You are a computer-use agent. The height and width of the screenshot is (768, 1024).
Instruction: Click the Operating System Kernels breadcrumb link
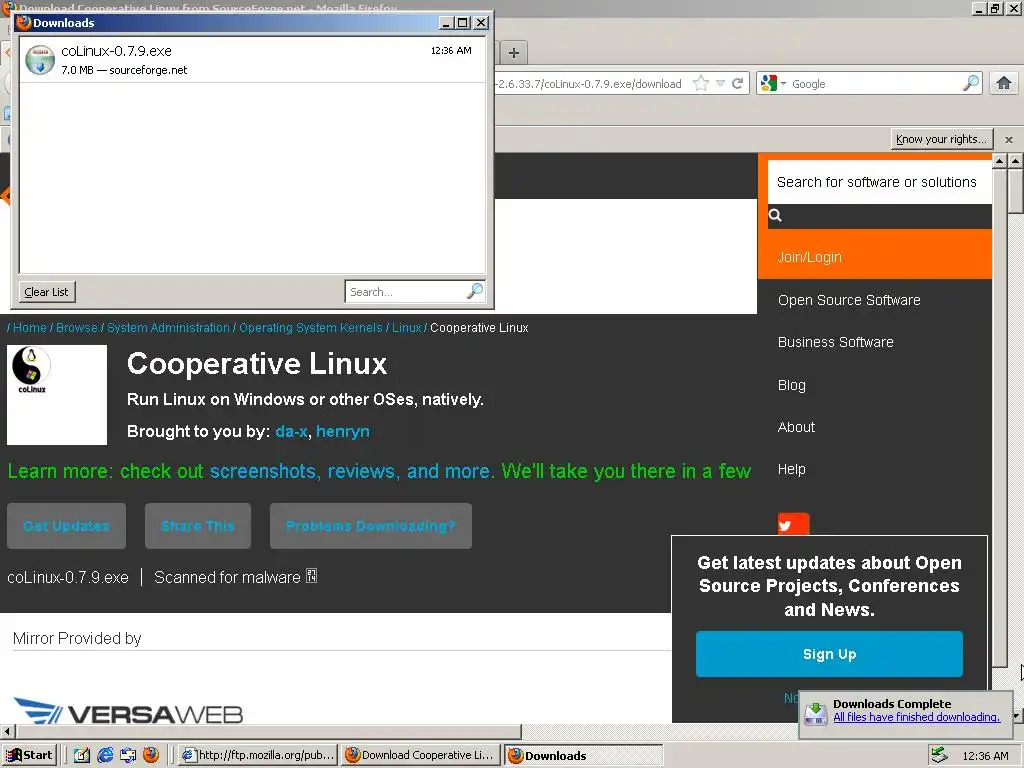pos(311,328)
